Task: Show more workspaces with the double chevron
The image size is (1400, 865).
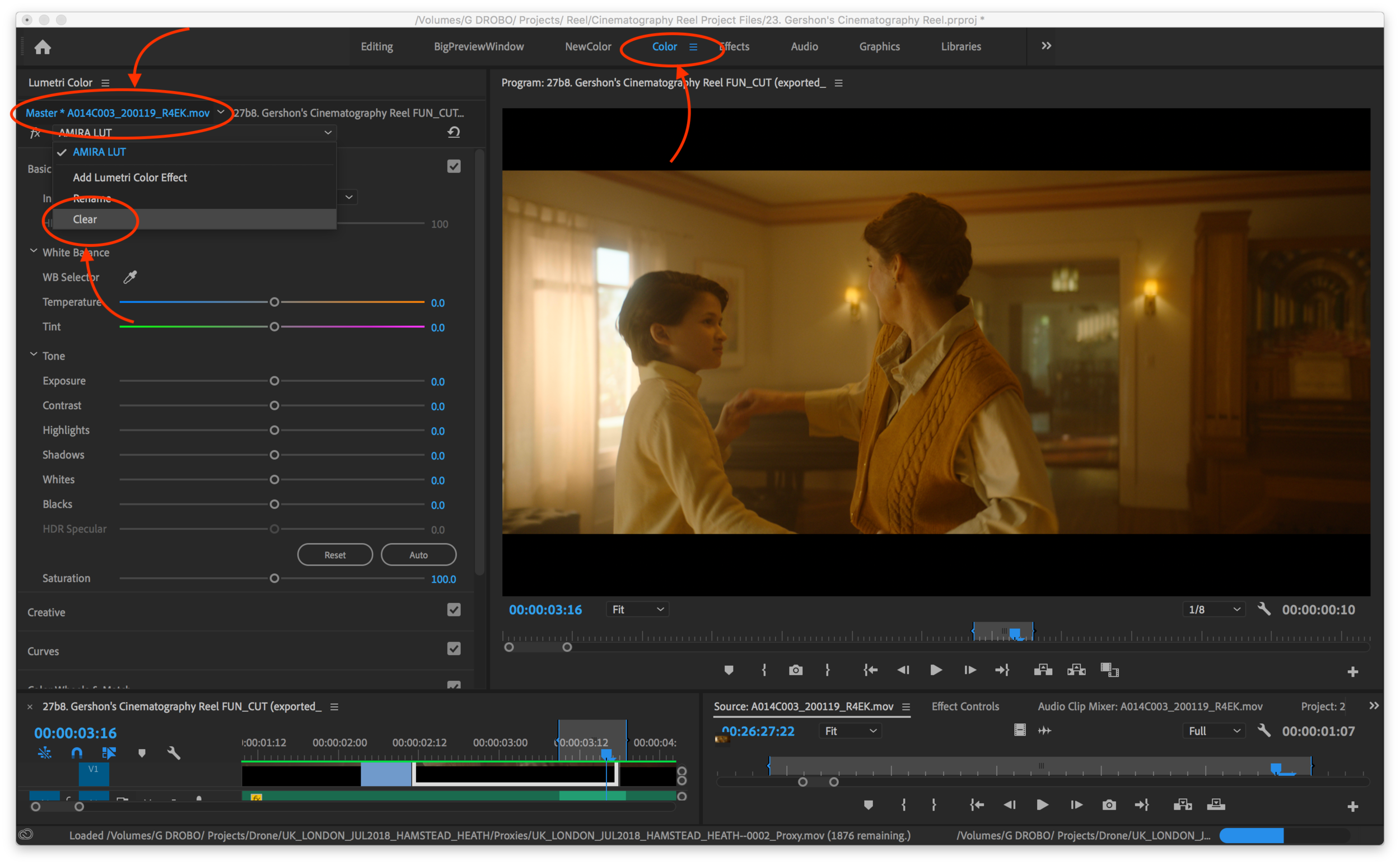Action: 1046,46
